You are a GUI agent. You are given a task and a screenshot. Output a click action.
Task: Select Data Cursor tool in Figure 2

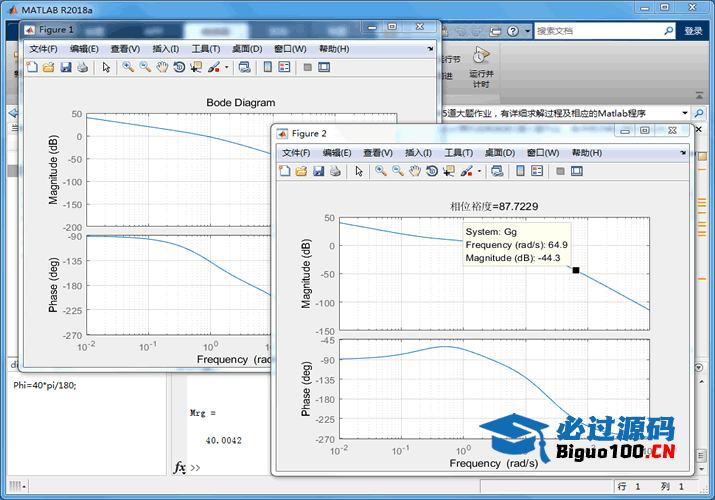(449, 171)
